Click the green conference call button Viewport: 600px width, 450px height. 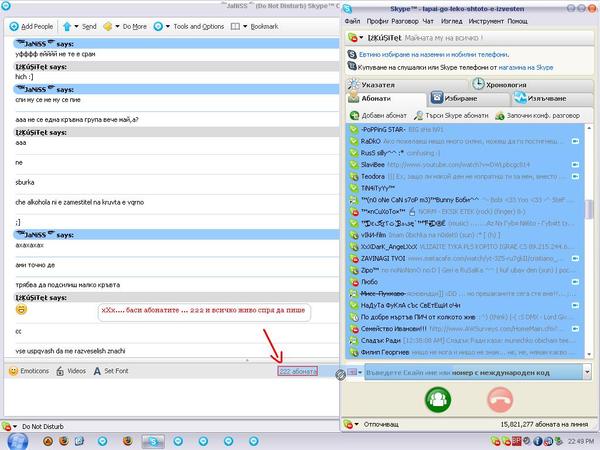pos(438,399)
